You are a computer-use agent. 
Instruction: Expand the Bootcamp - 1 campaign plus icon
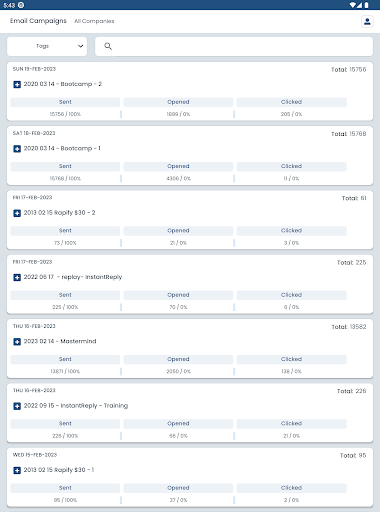click(x=17, y=149)
